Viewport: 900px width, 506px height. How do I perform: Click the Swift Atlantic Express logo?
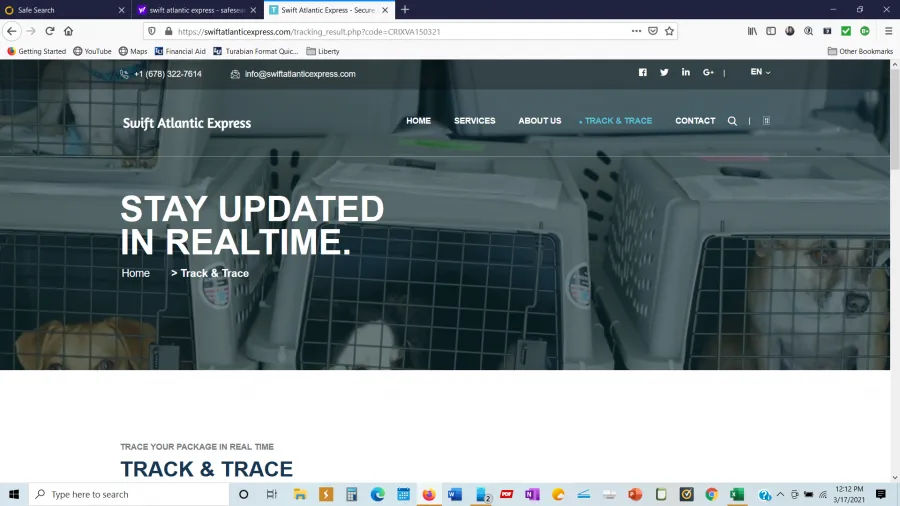187,123
